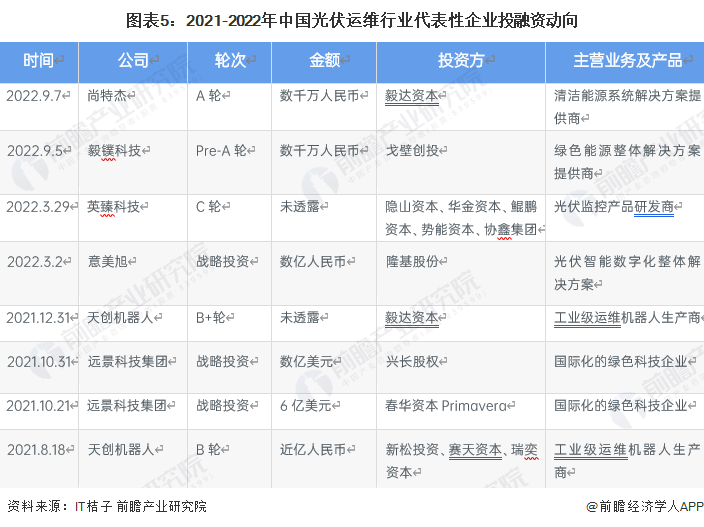This screenshot has width=704, height=527.
Task: Click 绿色能源整体解决方案提供商 cell
Action: (627, 162)
